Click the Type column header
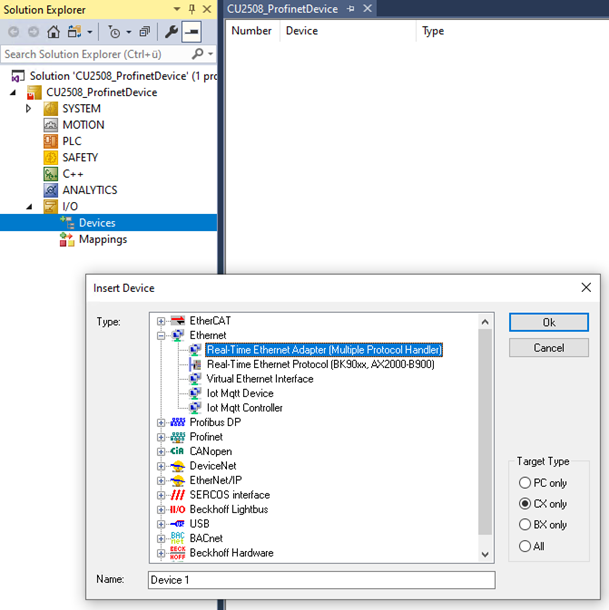The height and width of the screenshot is (610, 609). (x=433, y=31)
